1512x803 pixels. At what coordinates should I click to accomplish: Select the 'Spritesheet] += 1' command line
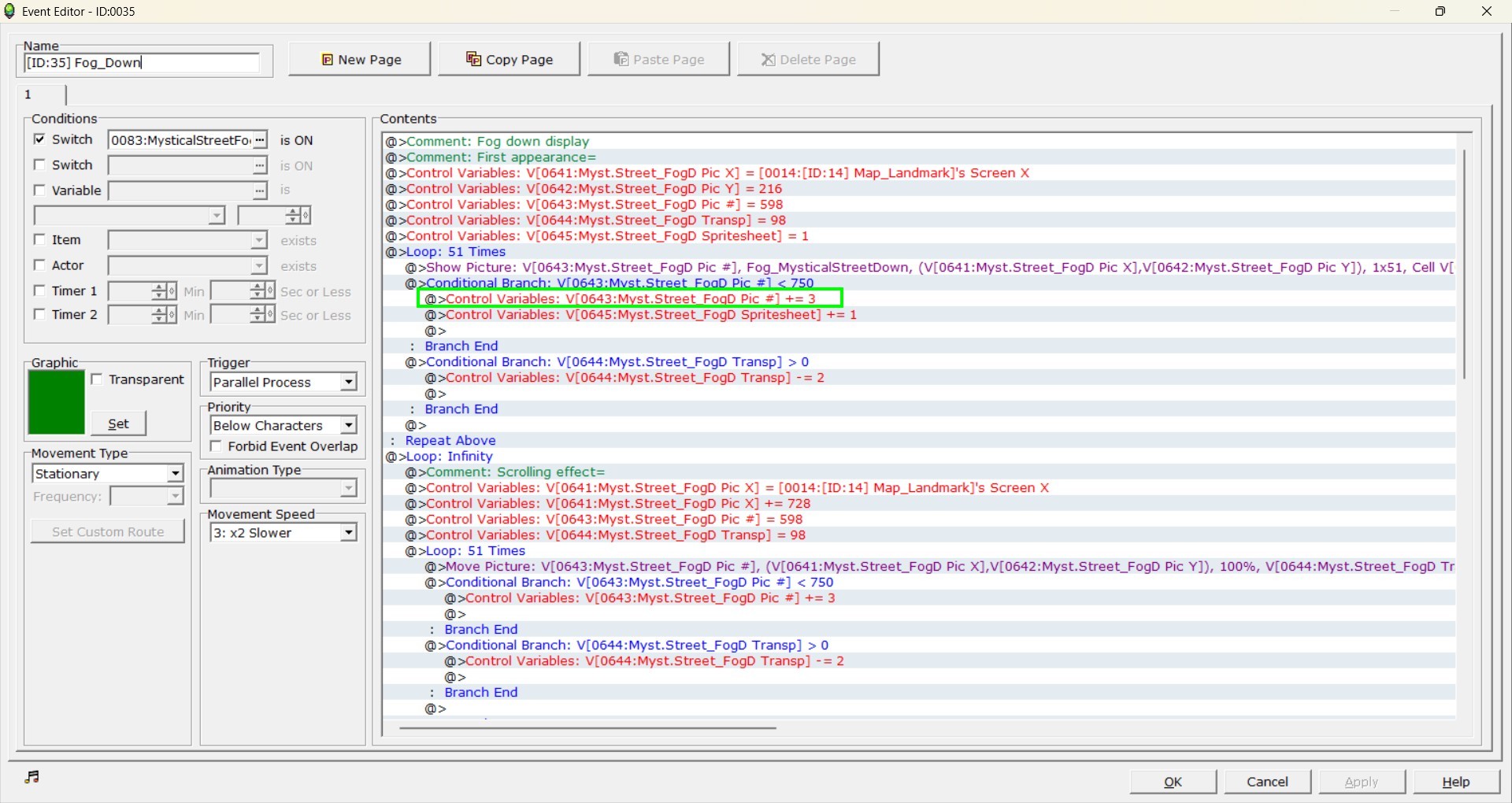(919, 315)
